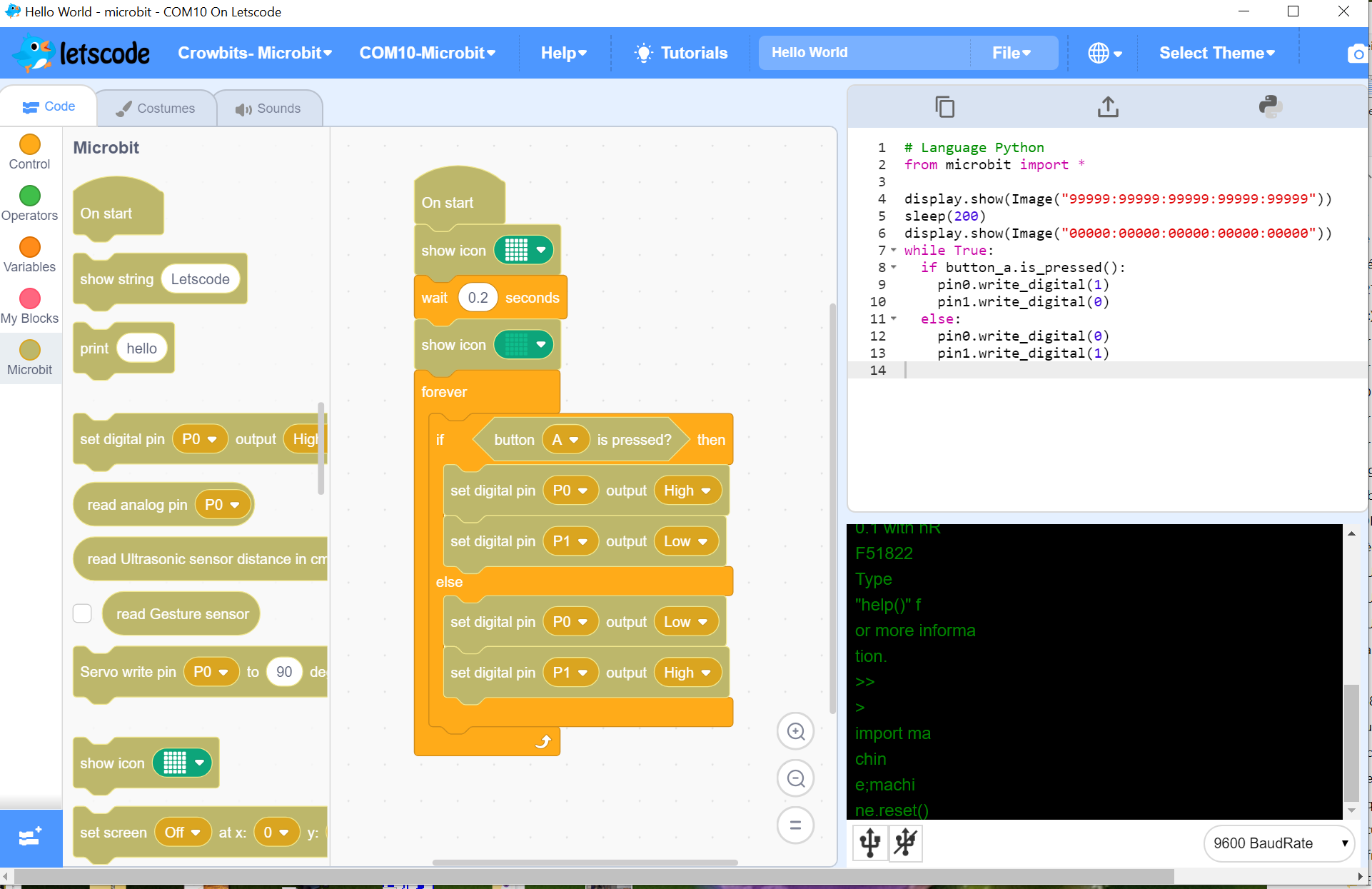
Task: Click code line 14 in editor
Action: click(1108, 370)
